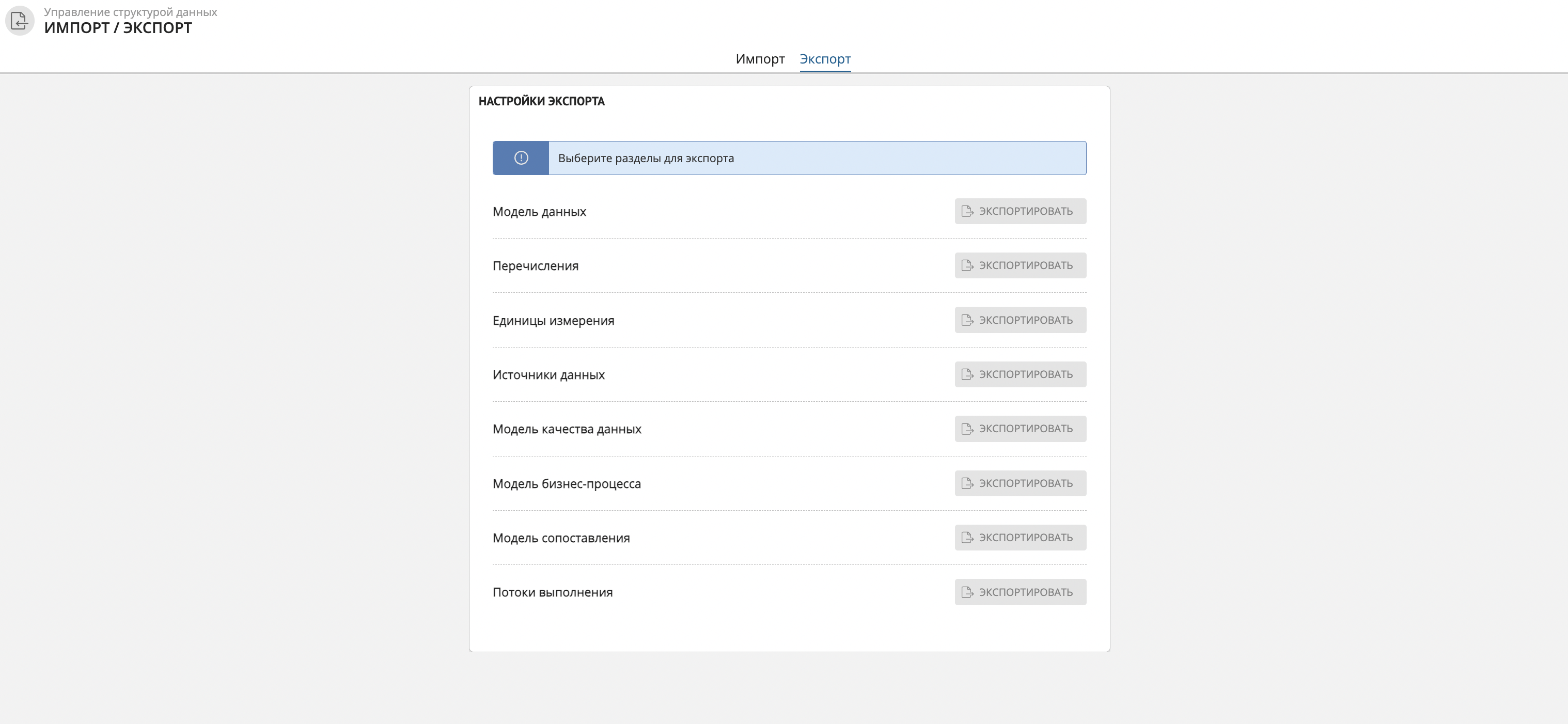
Task: Select the Экспорт tab
Action: point(825,59)
